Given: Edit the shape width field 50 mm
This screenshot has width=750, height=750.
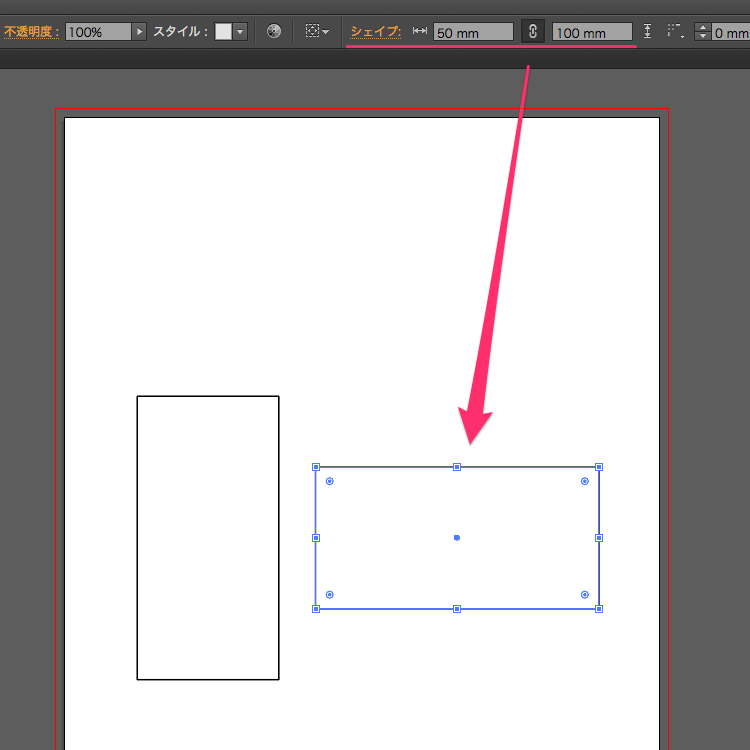Looking at the screenshot, I should pyautogui.click(x=473, y=32).
